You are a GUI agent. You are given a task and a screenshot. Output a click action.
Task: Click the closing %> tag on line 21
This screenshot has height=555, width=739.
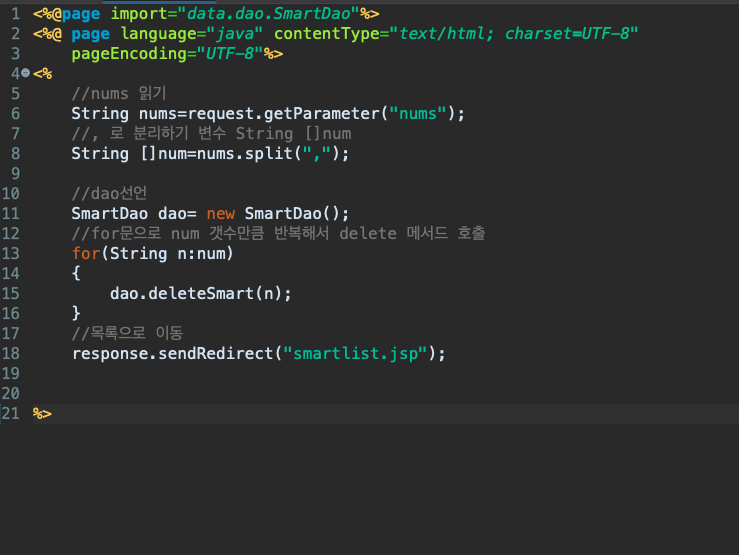(42, 414)
